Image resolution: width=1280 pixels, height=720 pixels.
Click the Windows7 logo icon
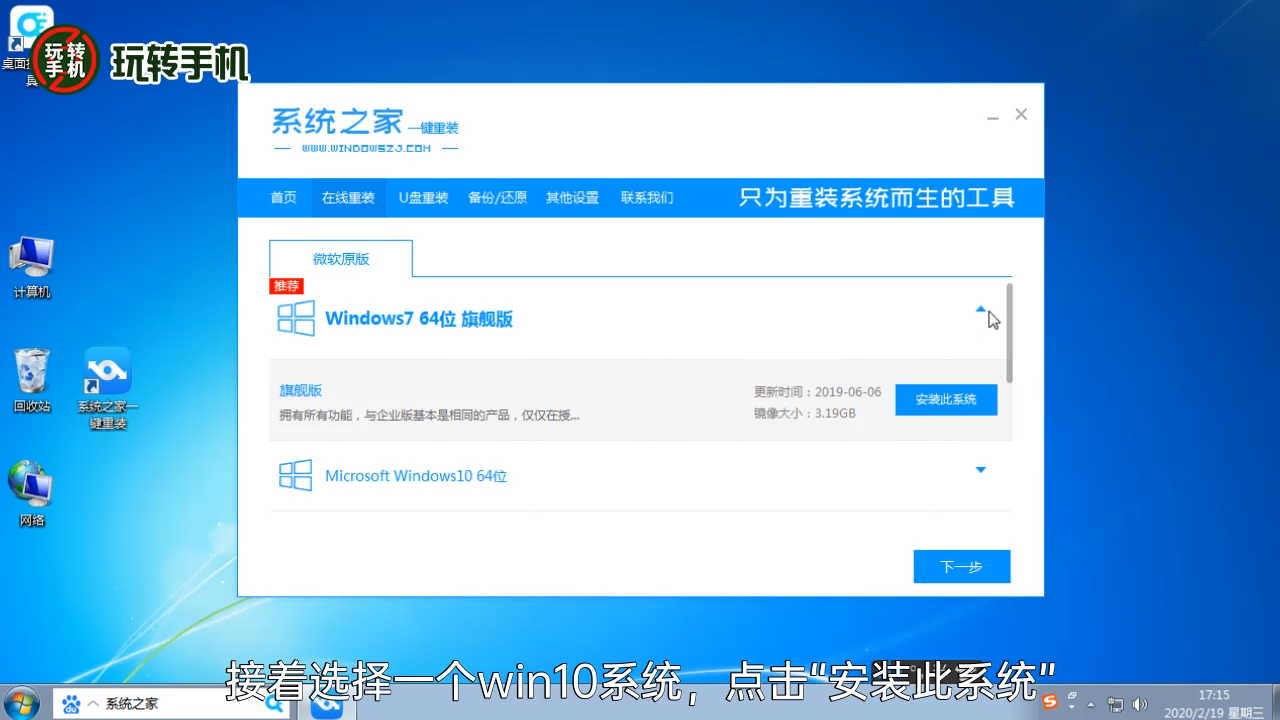296,318
